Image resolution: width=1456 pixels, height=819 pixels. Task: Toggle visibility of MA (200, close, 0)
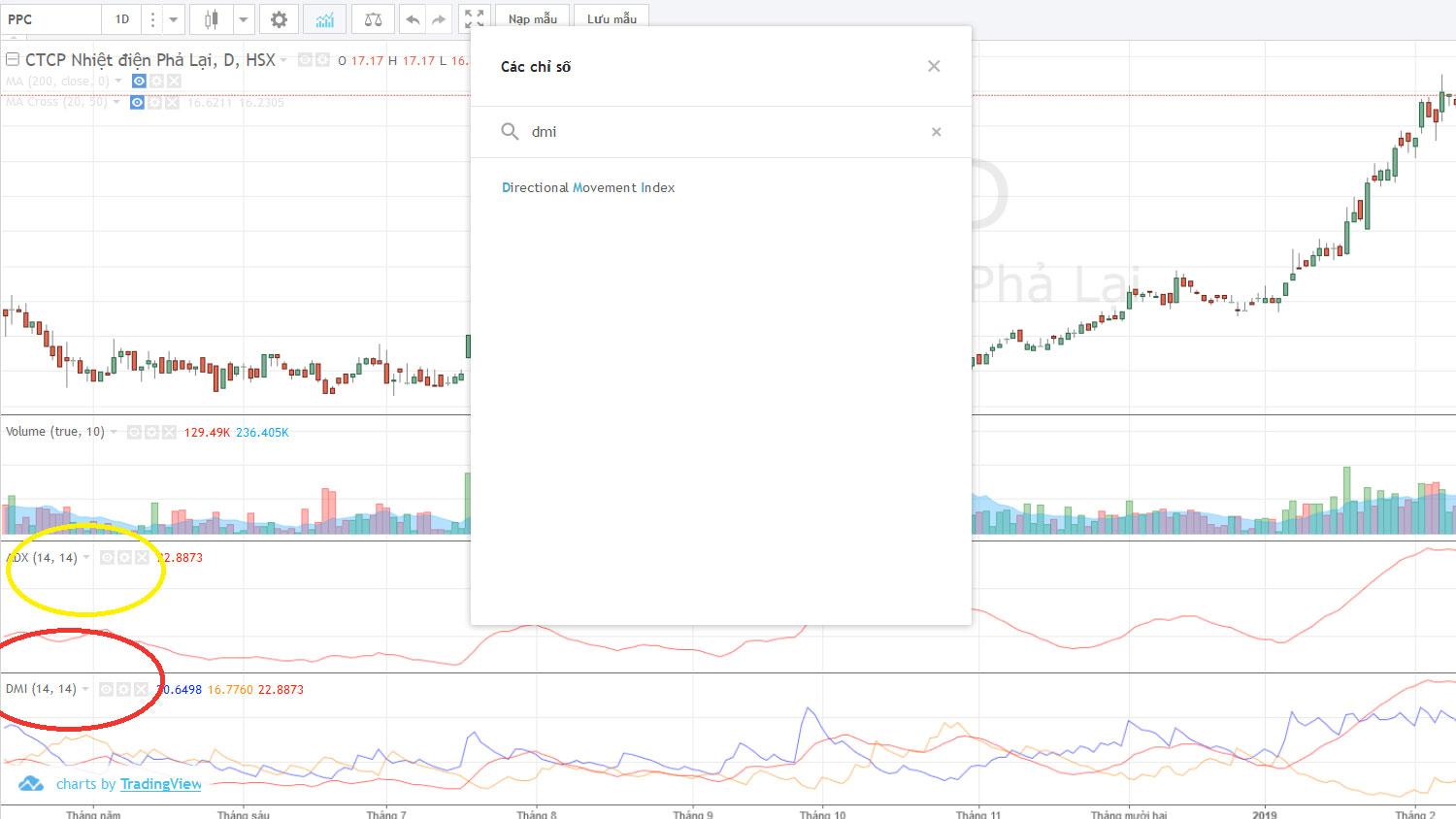coord(139,82)
